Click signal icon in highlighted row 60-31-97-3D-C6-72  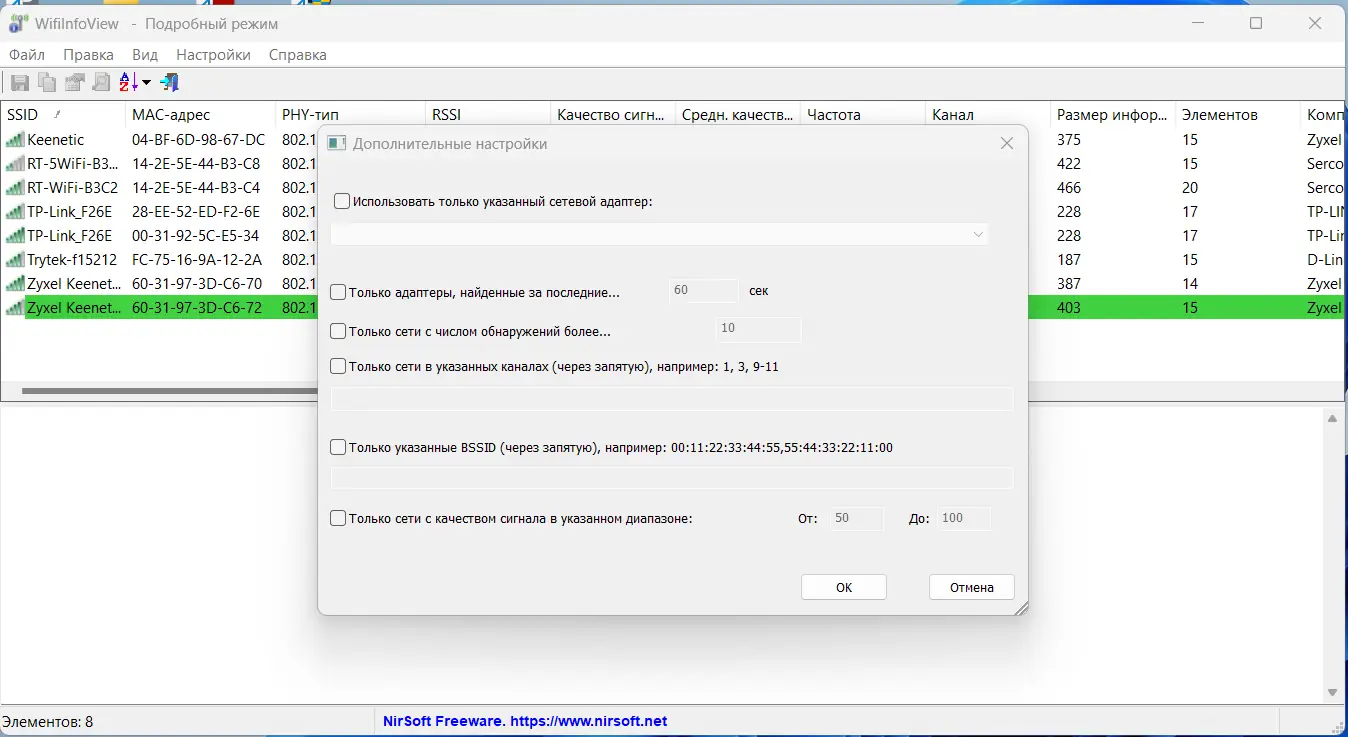click(15, 308)
